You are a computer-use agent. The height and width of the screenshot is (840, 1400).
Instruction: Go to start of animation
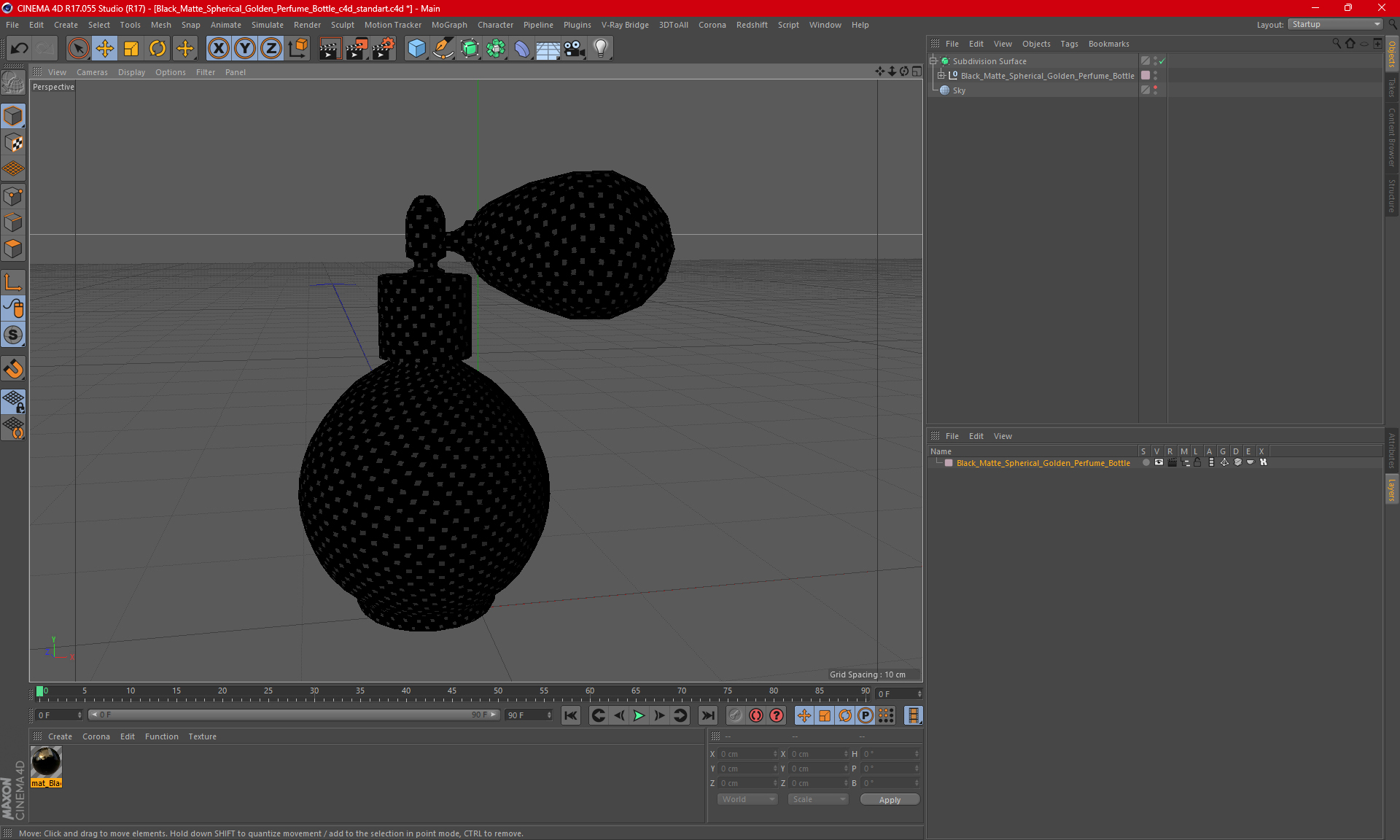[571, 715]
